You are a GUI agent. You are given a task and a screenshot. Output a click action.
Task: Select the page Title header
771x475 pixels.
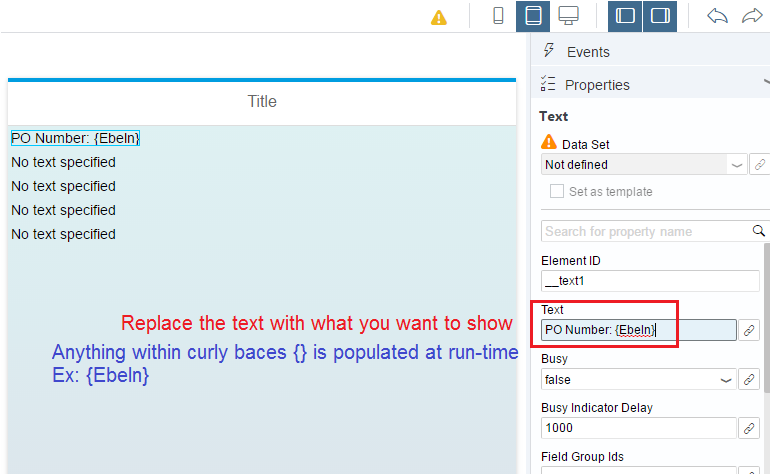coord(262,101)
